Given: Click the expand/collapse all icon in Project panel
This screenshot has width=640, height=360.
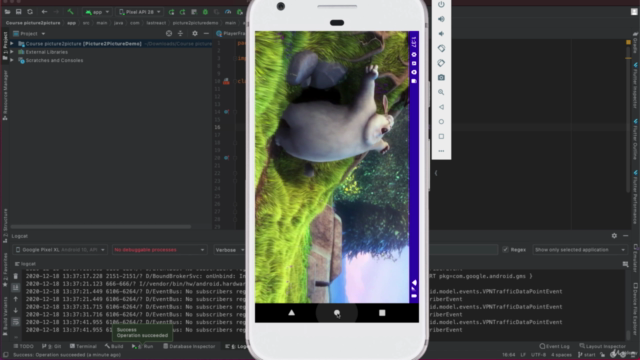Looking at the screenshot, I should pyautogui.click(x=180, y=33).
